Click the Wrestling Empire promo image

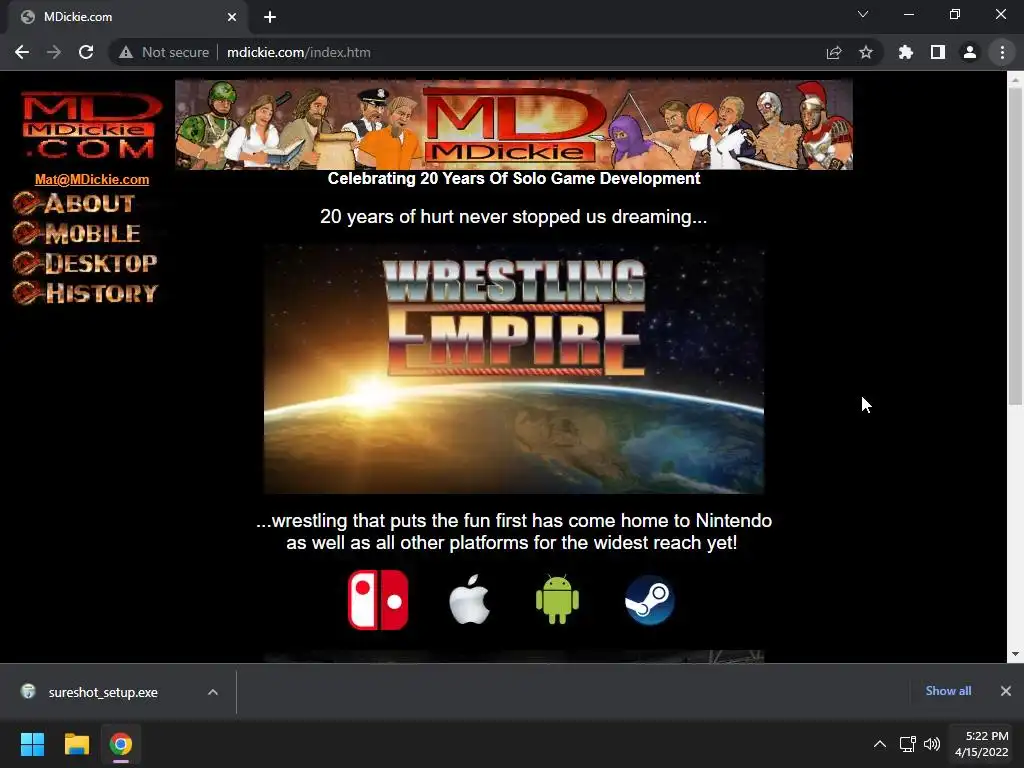pyautogui.click(x=514, y=369)
